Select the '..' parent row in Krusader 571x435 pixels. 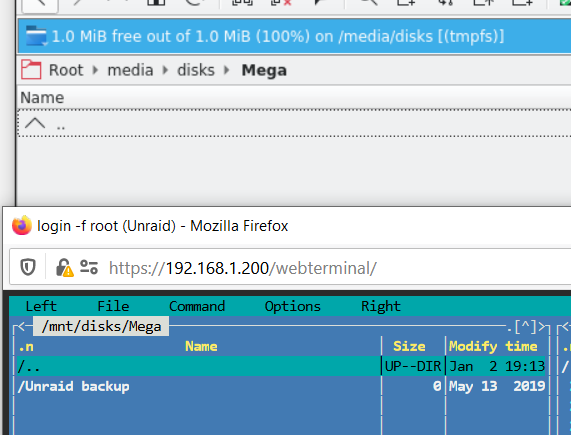coord(294,123)
